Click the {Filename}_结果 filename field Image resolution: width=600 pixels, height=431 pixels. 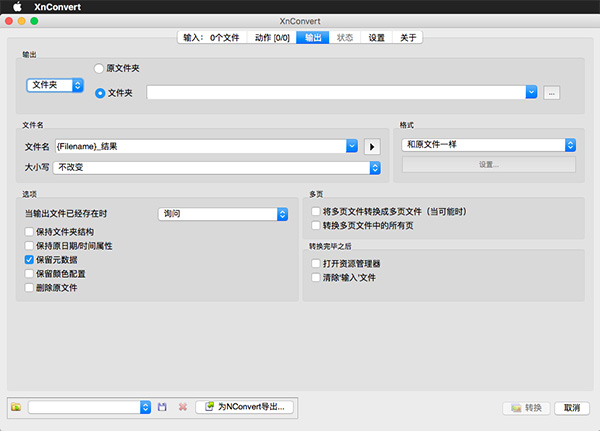(x=201, y=146)
